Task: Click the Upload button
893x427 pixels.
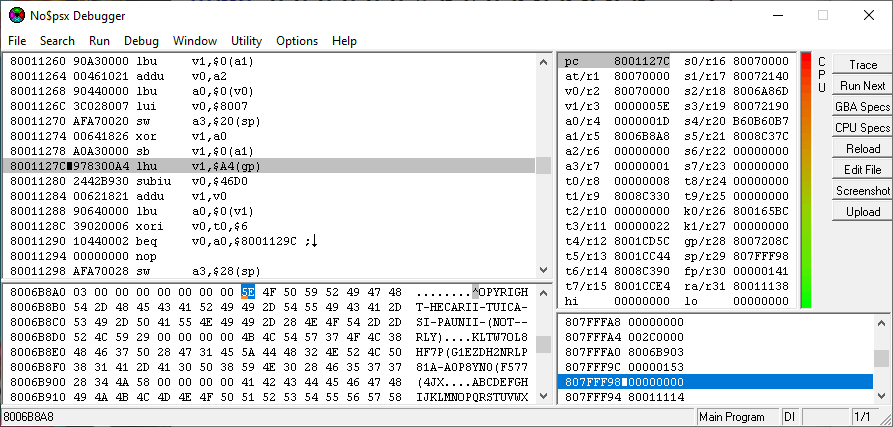Action: coord(862,212)
